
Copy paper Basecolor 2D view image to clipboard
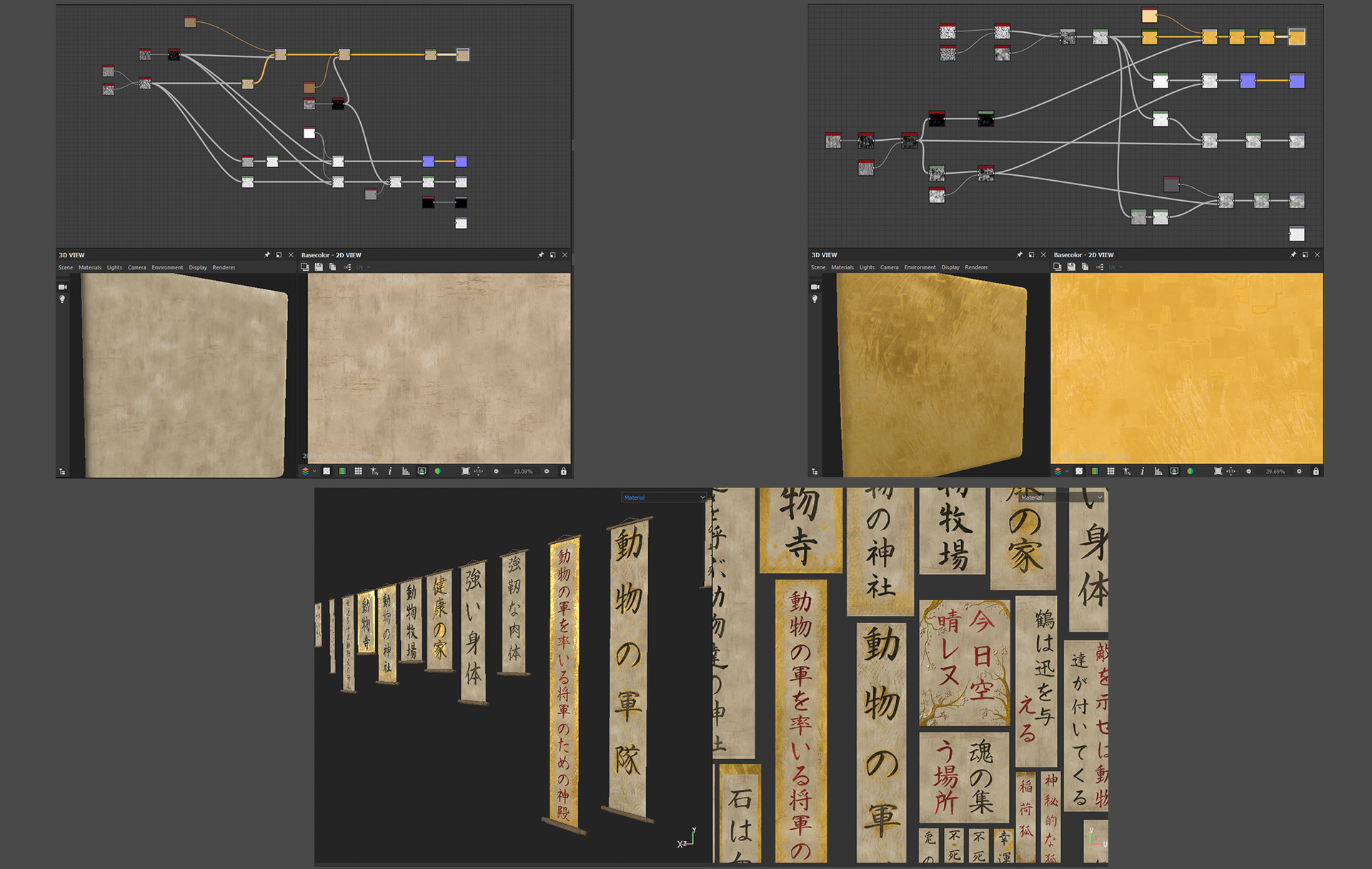coord(332,267)
